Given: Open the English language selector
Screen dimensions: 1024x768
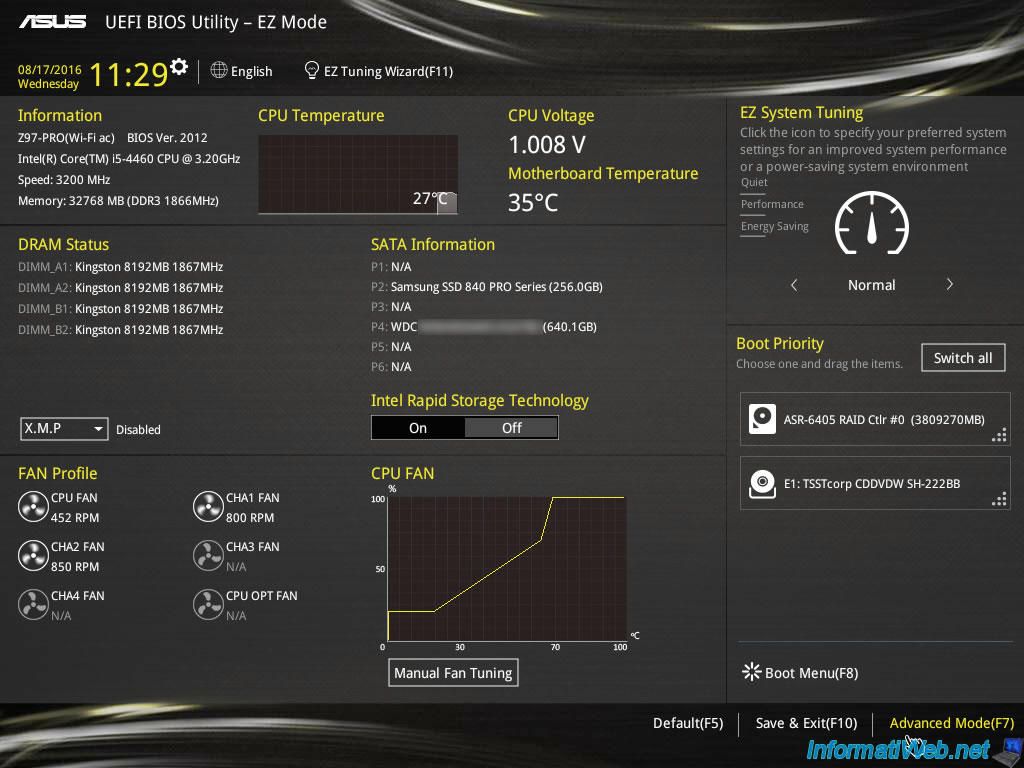Looking at the screenshot, I should [242, 71].
